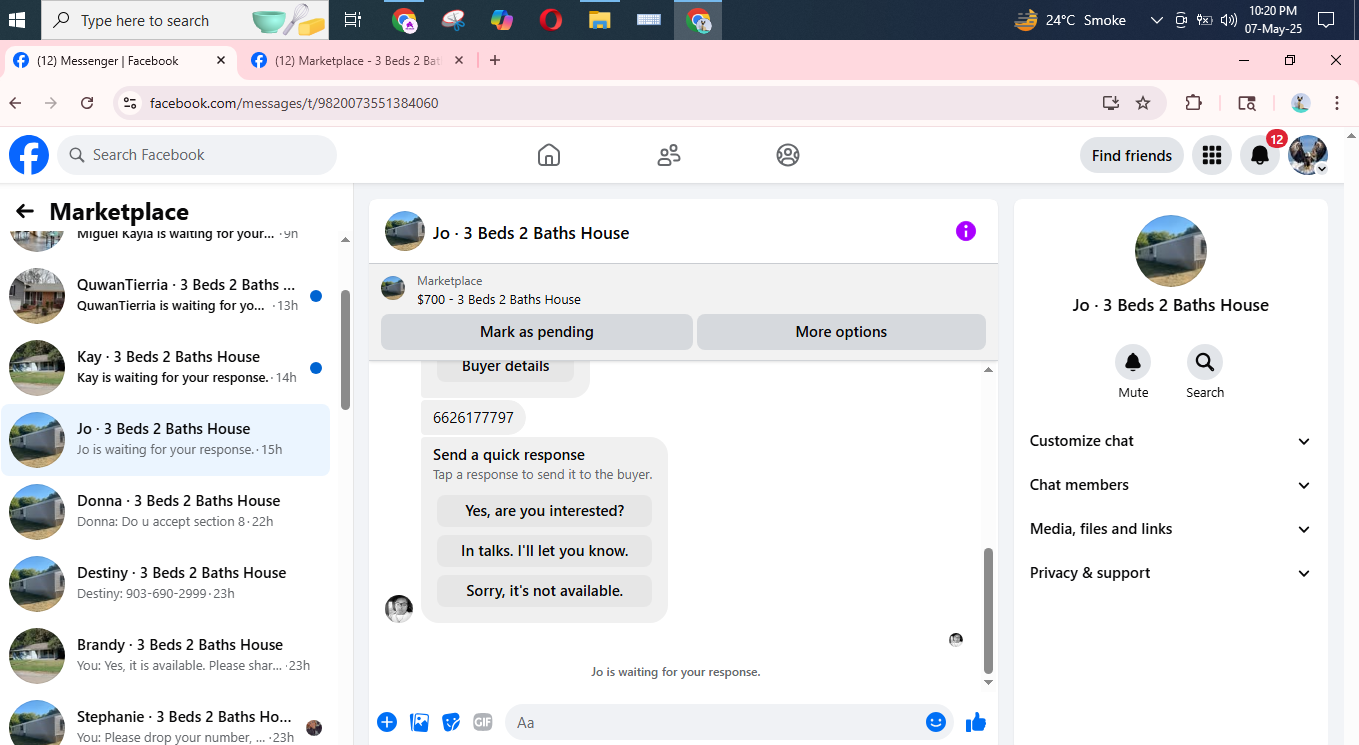
Task: Install app icon in the address bar
Action: tap(1110, 103)
